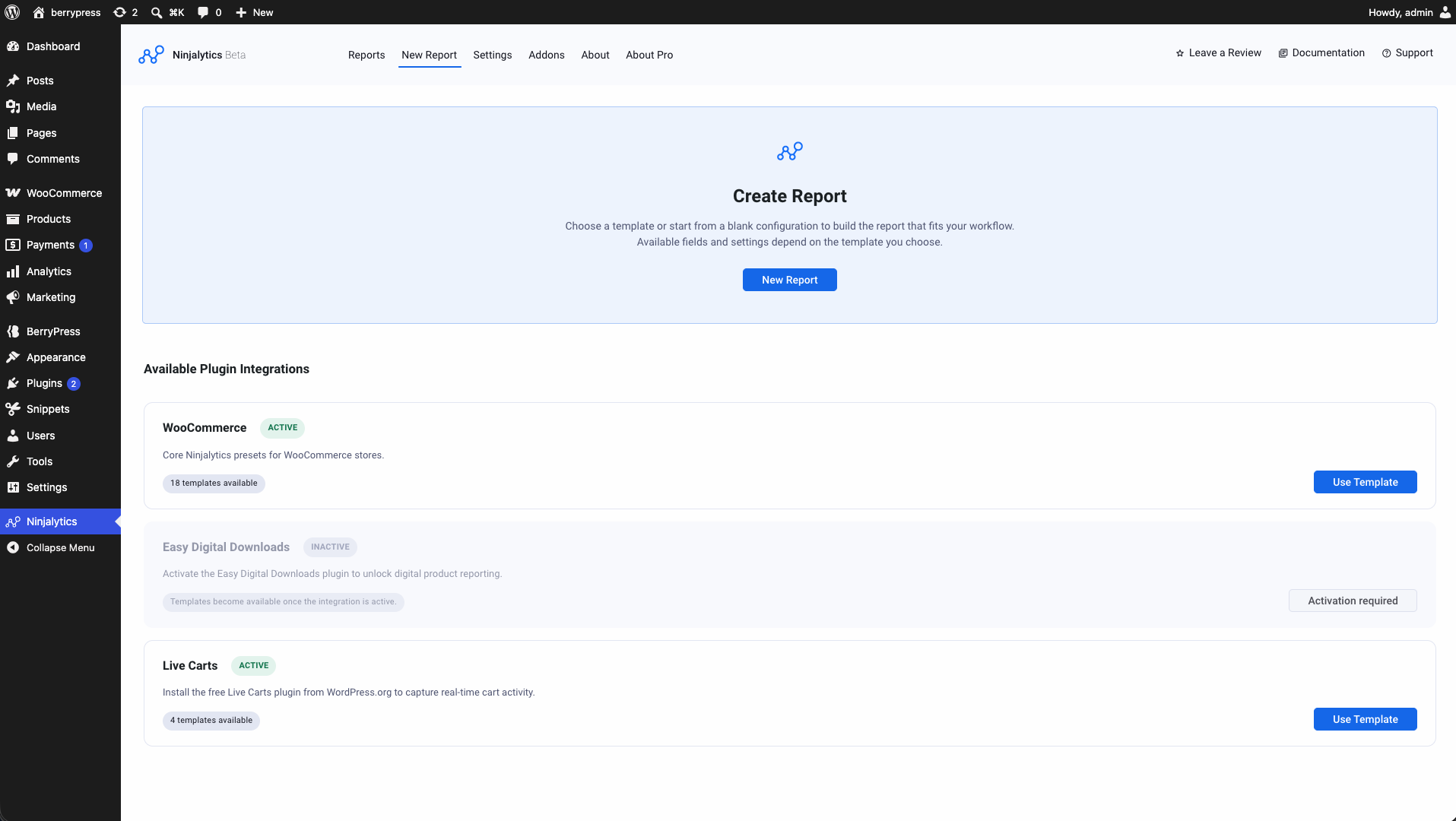Viewport: 1456px width, 821px height.
Task: Click the Easy Digital Downloads INACTIVE badge
Action: (330, 547)
